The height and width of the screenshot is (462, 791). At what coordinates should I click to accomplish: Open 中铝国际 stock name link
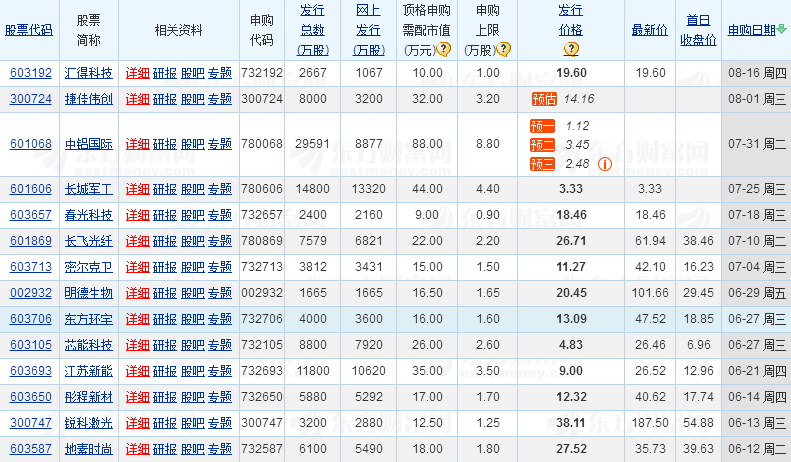click(x=89, y=144)
